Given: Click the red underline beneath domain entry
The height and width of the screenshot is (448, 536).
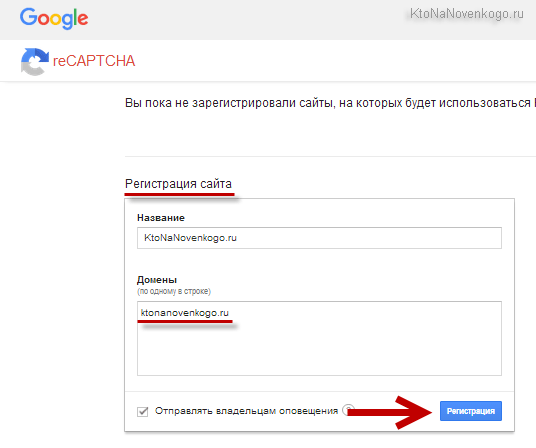Looking at the screenshot, I should click(185, 321).
